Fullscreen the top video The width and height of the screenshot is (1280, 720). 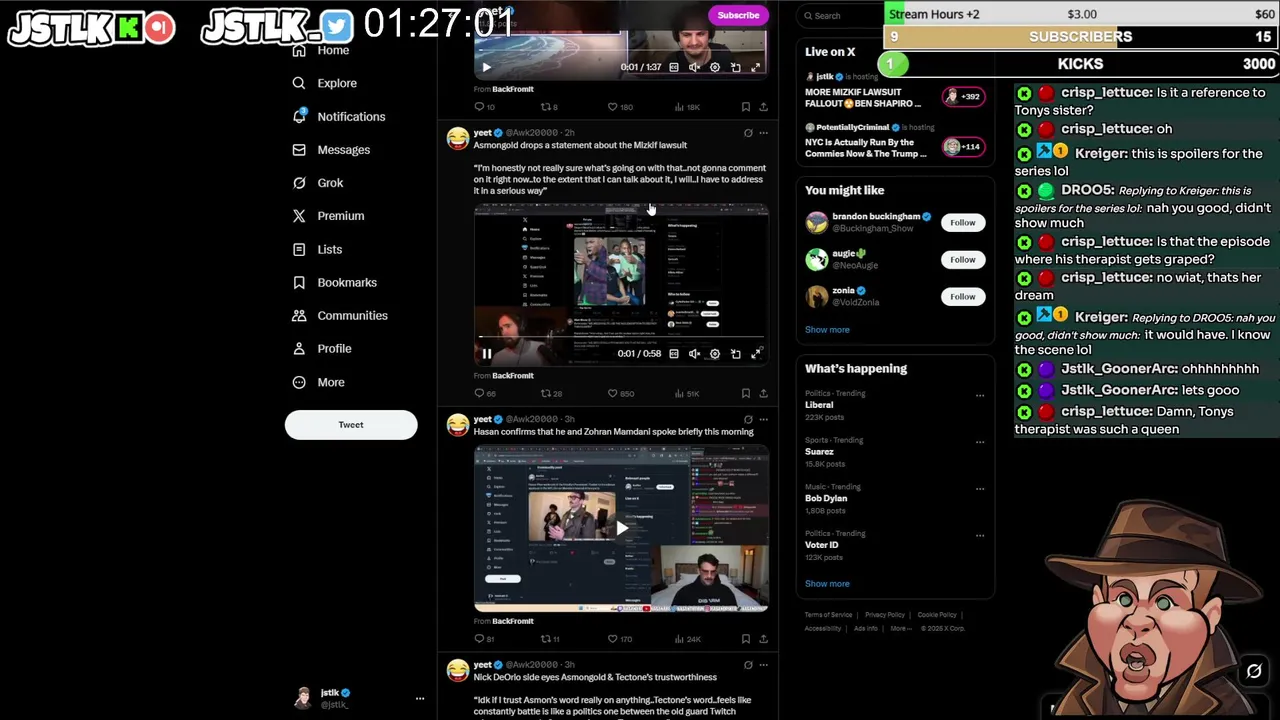(x=756, y=67)
